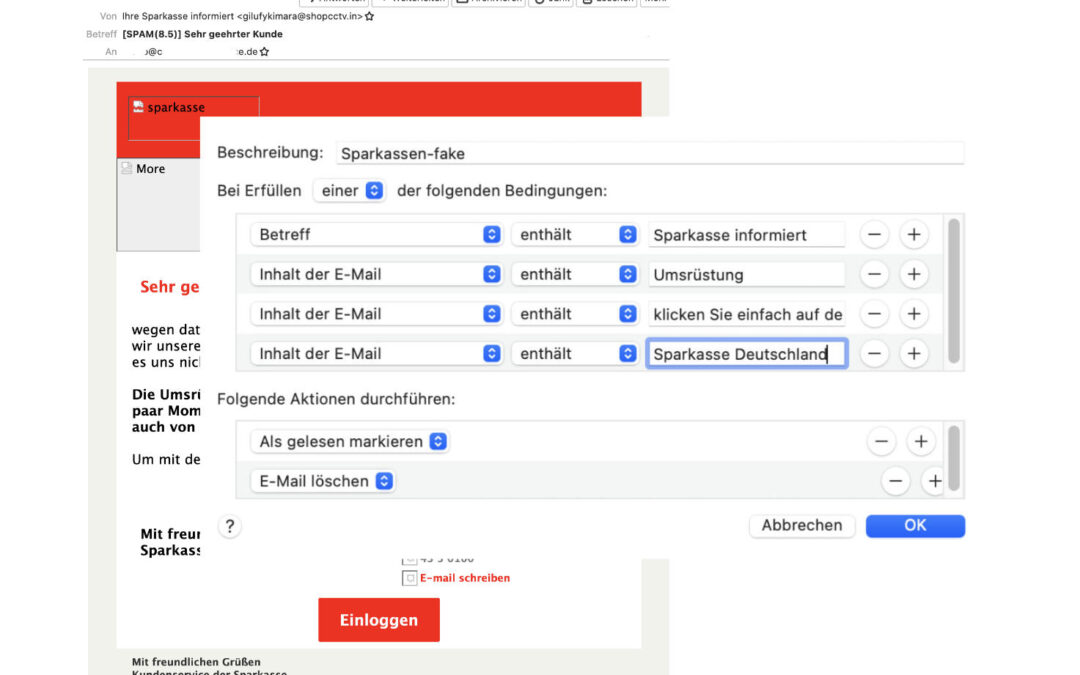This screenshot has height=675, width=1080.
Task: Remove the 'Sparkasse informiert' condition row
Action: pyautogui.click(x=874, y=235)
